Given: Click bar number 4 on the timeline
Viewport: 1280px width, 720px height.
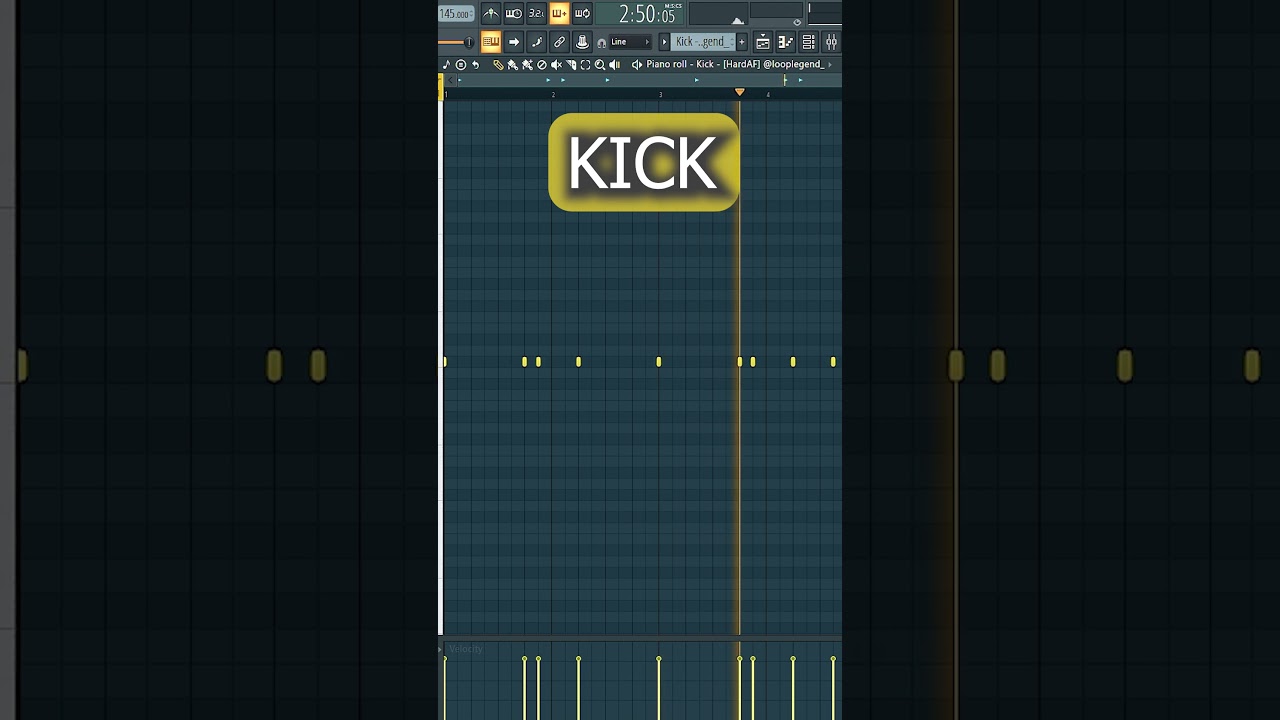Looking at the screenshot, I should [768, 95].
